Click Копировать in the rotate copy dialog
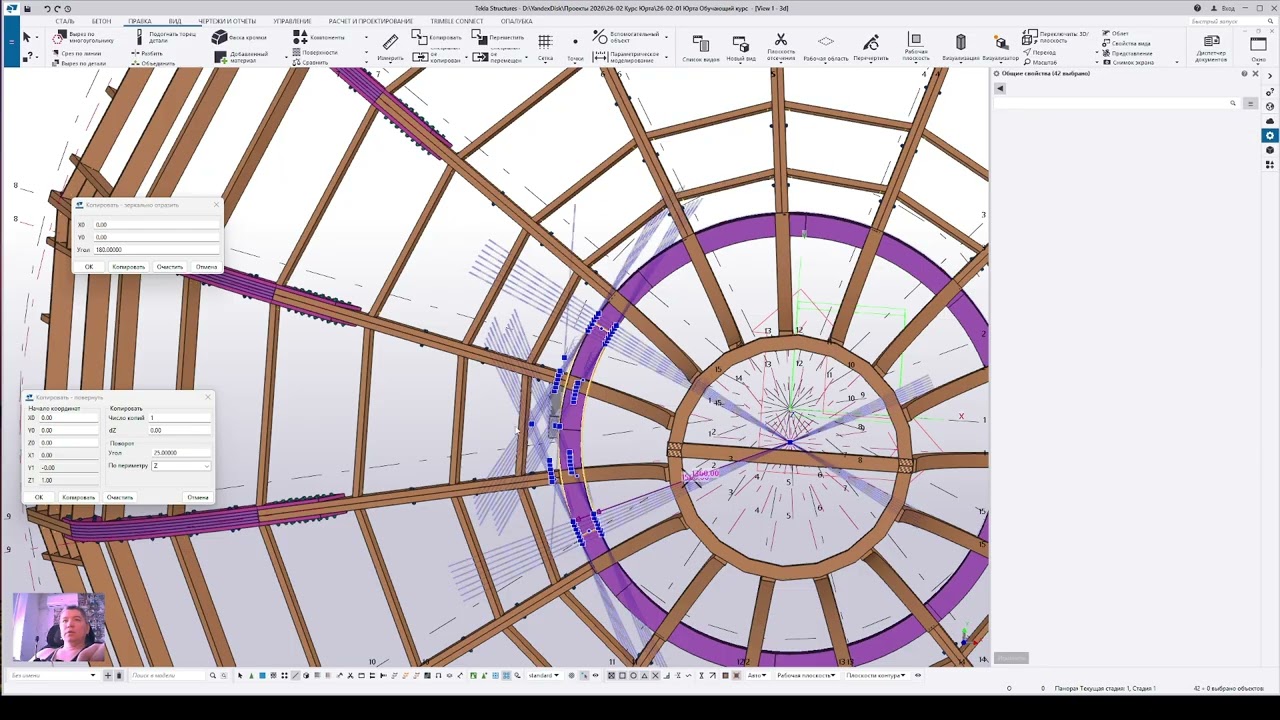The image size is (1280, 720). pyautogui.click(x=78, y=497)
